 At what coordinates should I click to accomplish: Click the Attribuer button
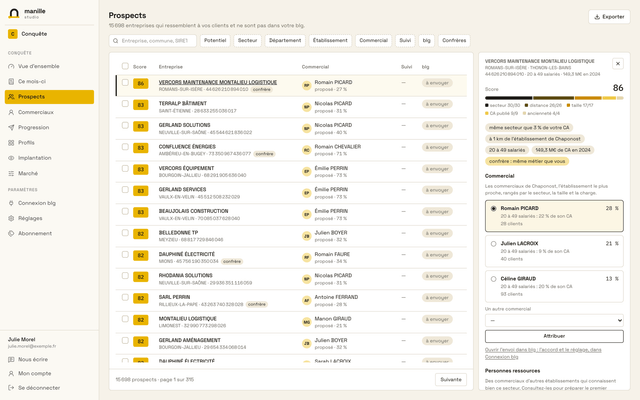click(x=554, y=336)
